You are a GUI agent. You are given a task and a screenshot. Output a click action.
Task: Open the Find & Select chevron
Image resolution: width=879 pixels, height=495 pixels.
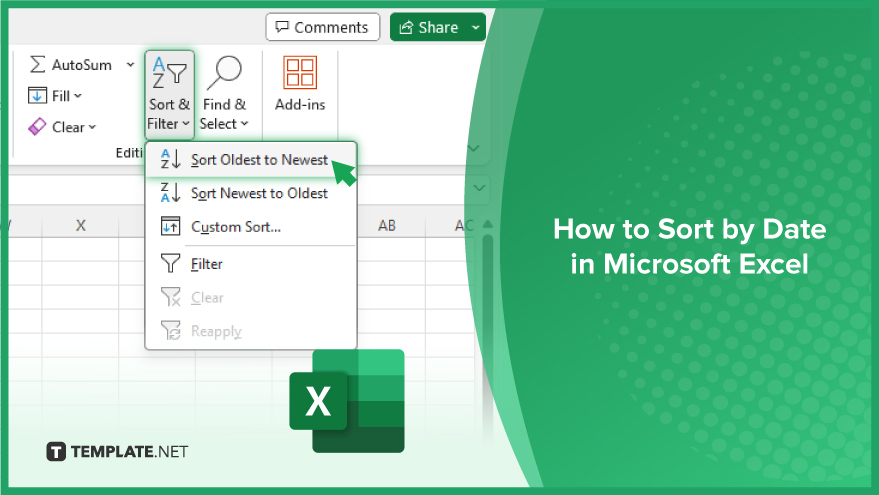[244, 123]
